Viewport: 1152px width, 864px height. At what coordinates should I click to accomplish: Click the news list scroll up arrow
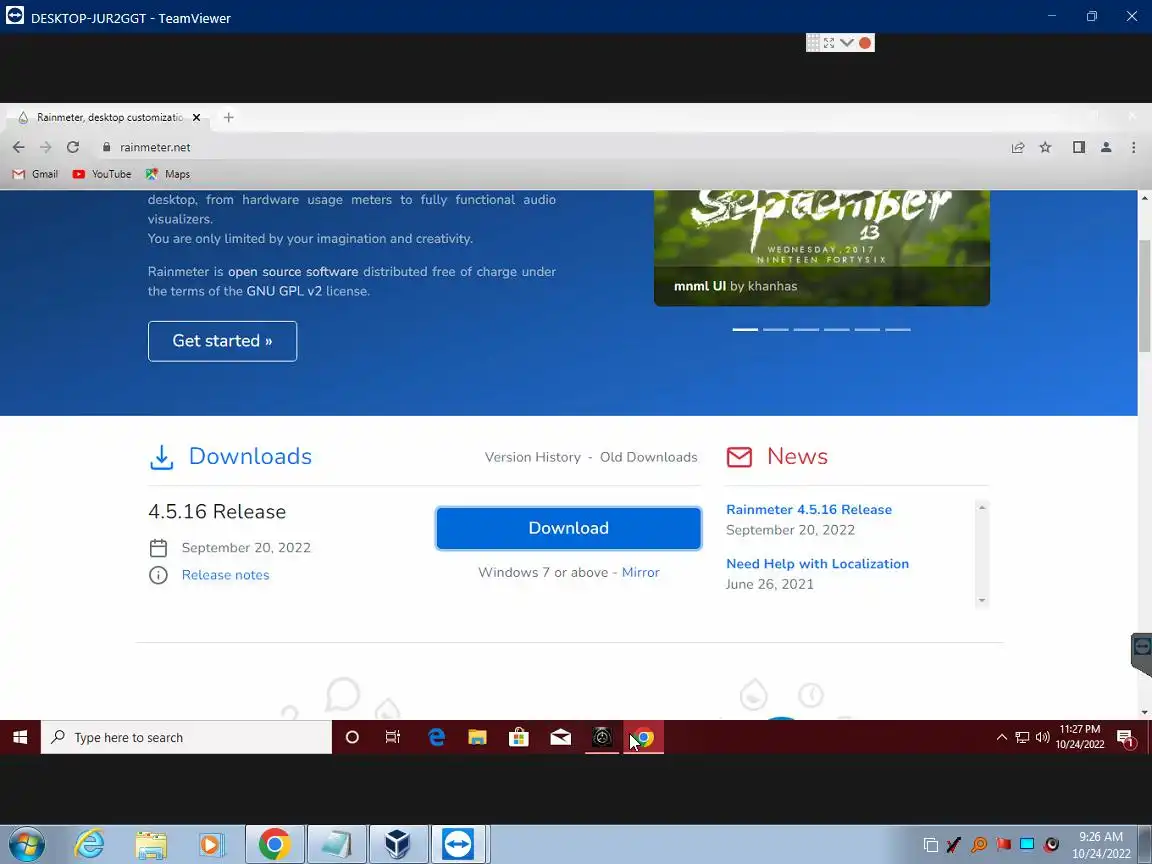pyautogui.click(x=982, y=508)
